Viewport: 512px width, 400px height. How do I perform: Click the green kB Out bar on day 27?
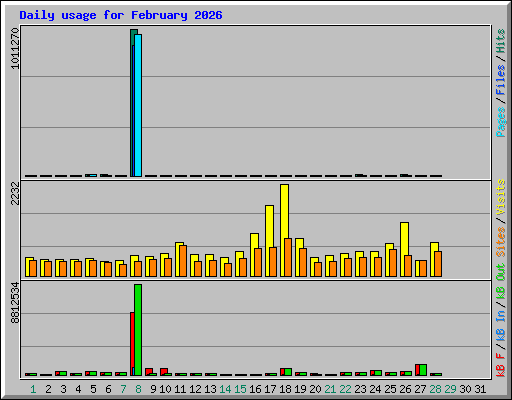[x=423, y=370]
